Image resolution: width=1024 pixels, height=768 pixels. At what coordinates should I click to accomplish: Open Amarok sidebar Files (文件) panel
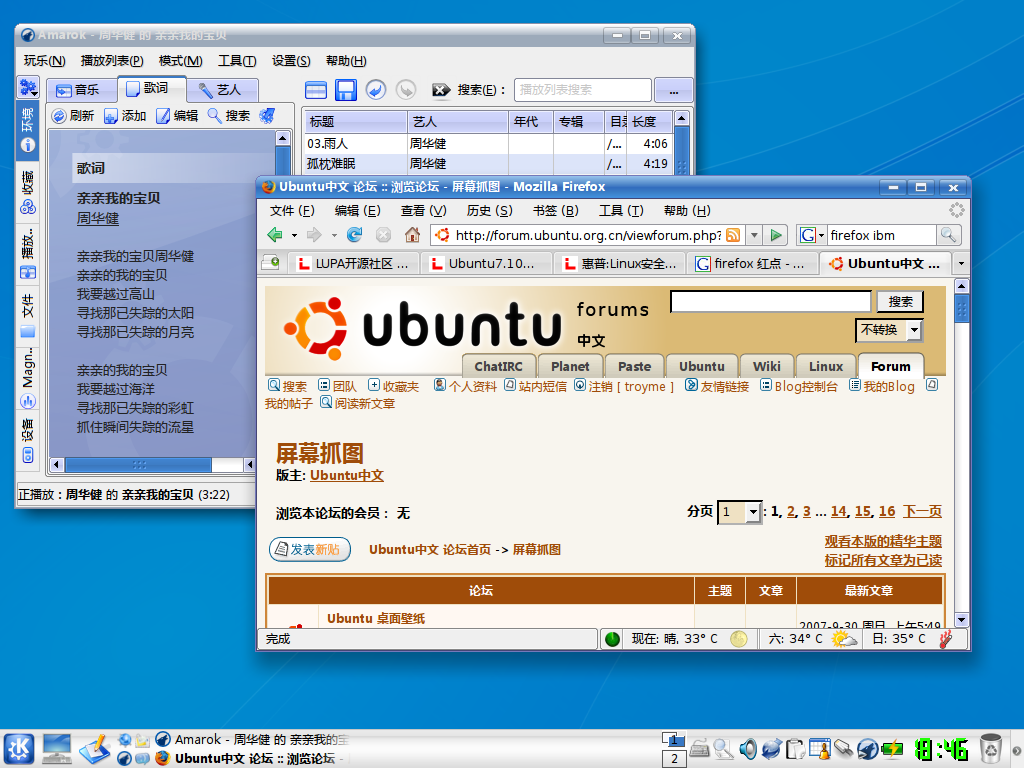(27, 315)
